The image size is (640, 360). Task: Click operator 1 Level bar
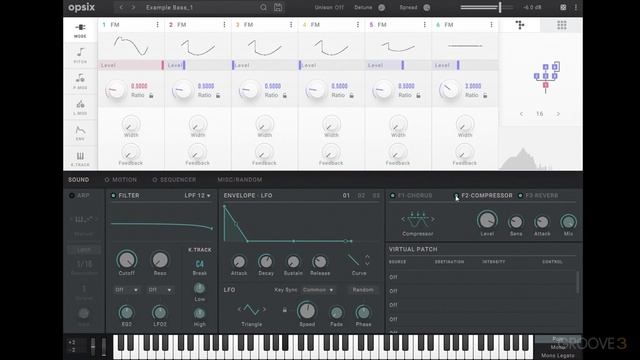pyautogui.click(x=131, y=65)
